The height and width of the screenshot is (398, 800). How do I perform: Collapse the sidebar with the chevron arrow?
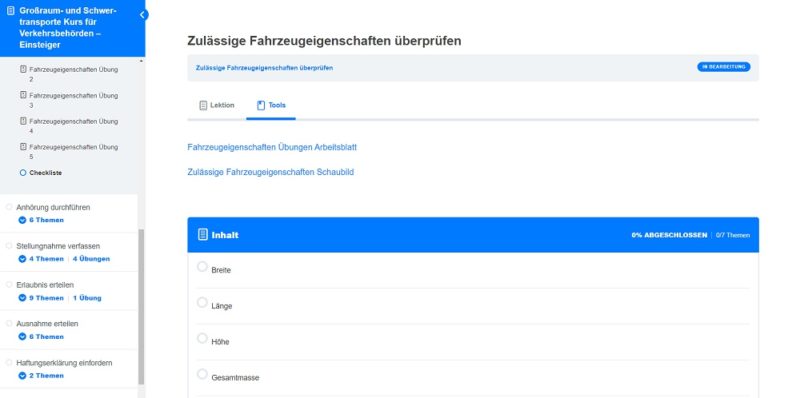pyautogui.click(x=143, y=15)
